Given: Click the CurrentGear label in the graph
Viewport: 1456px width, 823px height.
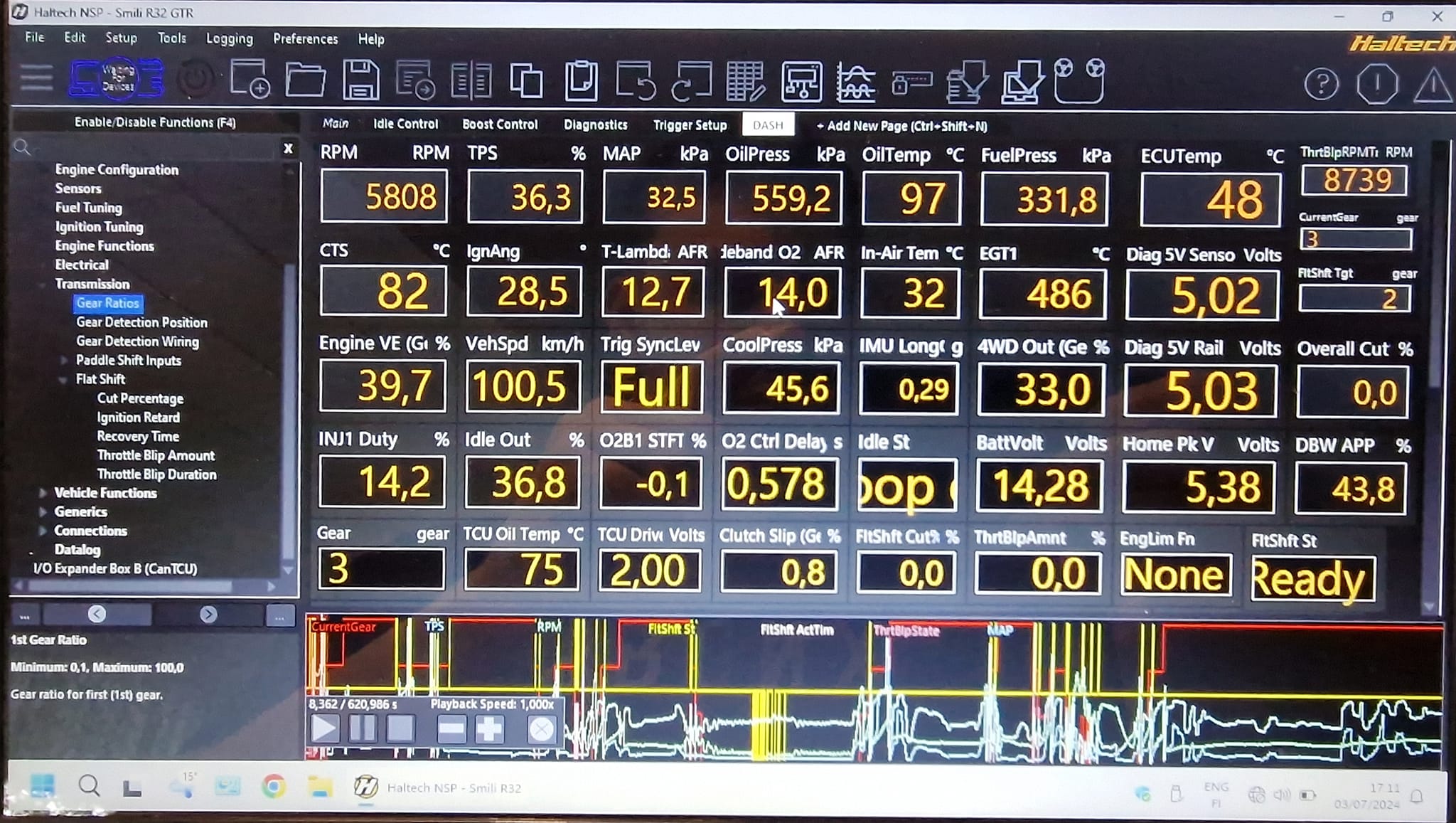Looking at the screenshot, I should pos(343,627).
